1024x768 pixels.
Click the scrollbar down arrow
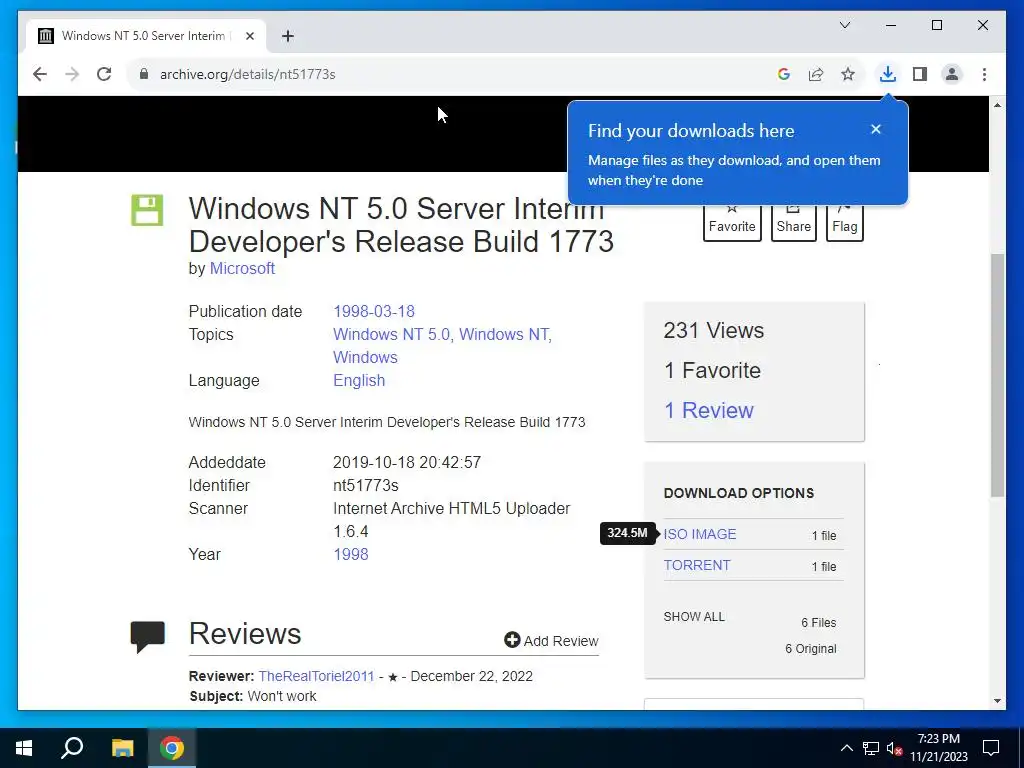tap(997, 701)
